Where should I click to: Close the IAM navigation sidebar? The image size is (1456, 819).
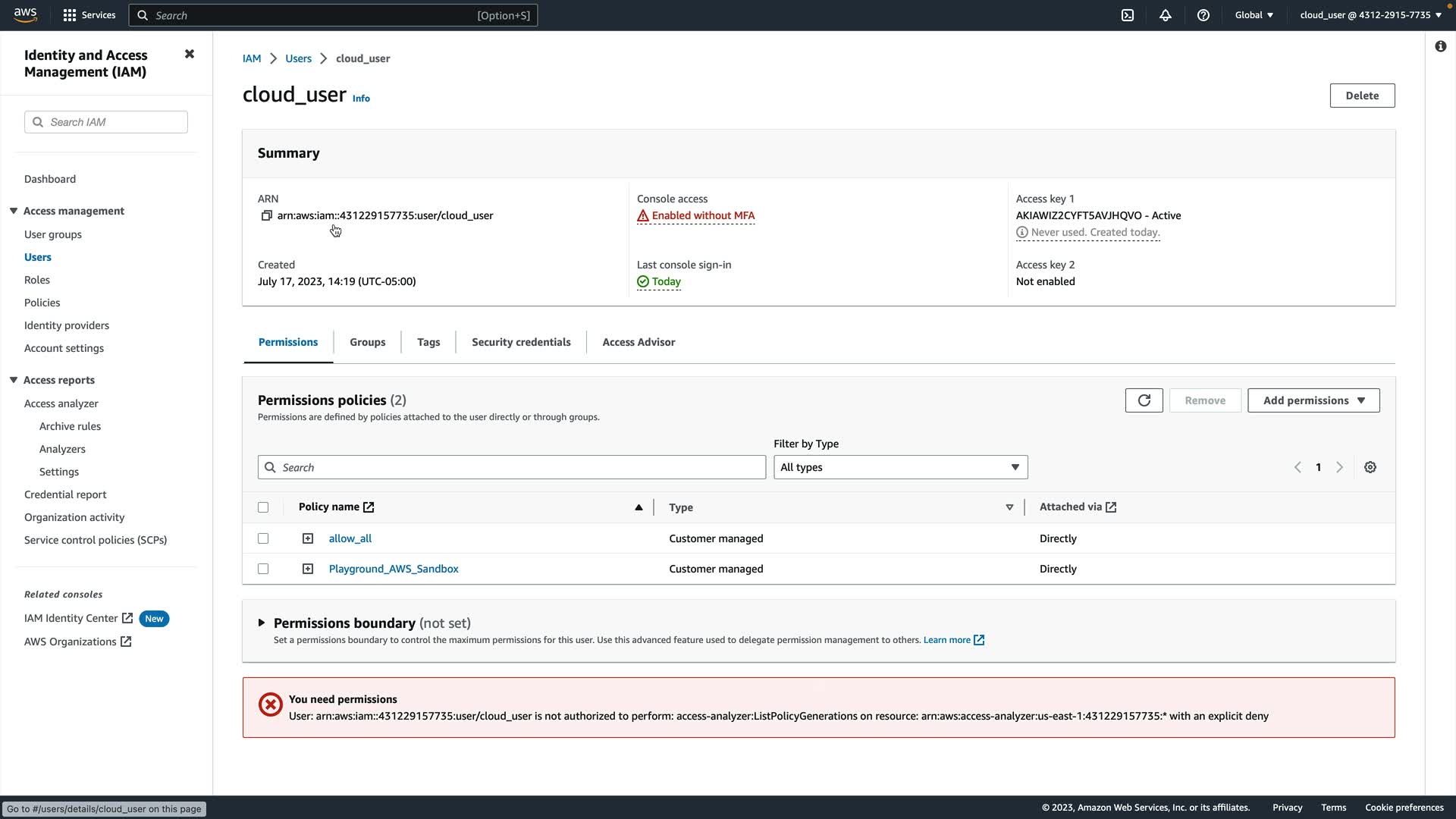point(190,54)
